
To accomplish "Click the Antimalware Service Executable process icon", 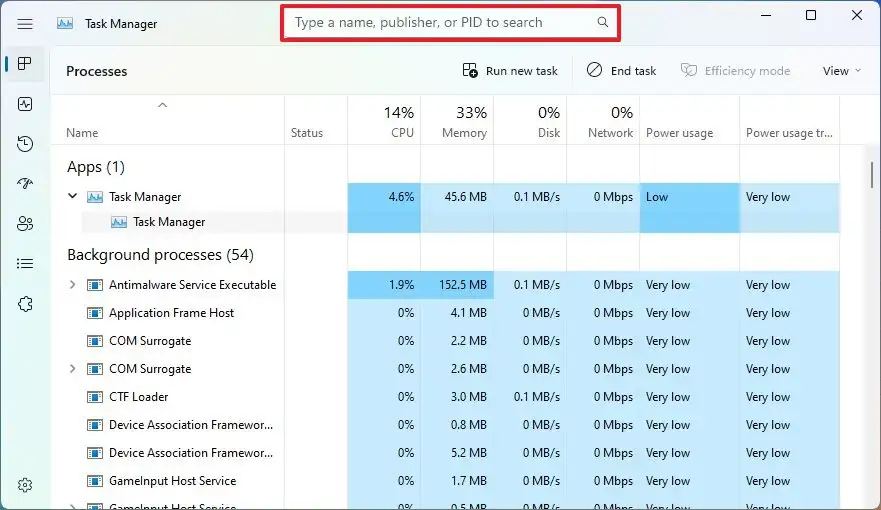I will pyautogui.click(x=95, y=285).
